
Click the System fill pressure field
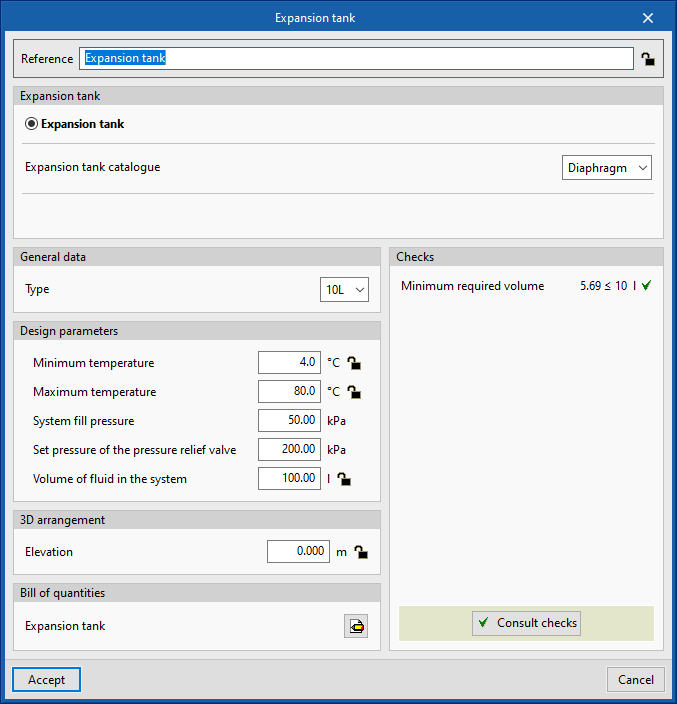tap(289, 421)
